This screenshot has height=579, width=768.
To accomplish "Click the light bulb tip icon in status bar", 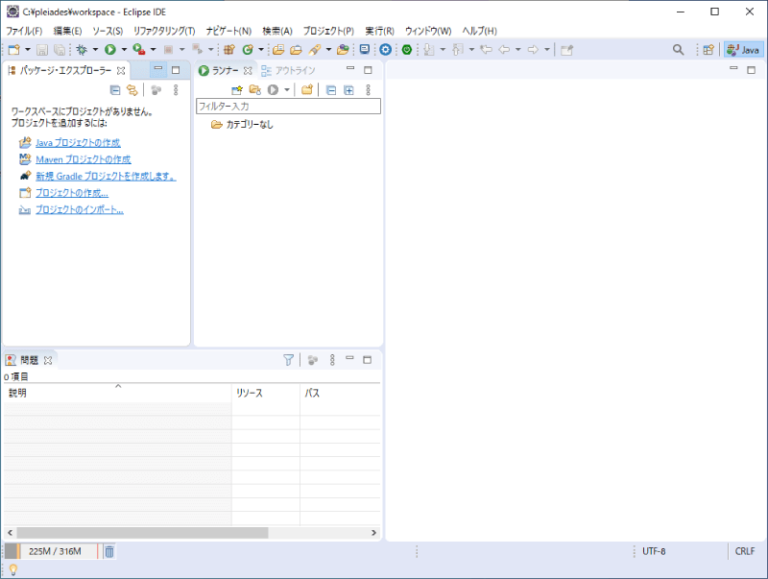I will (x=13, y=569).
